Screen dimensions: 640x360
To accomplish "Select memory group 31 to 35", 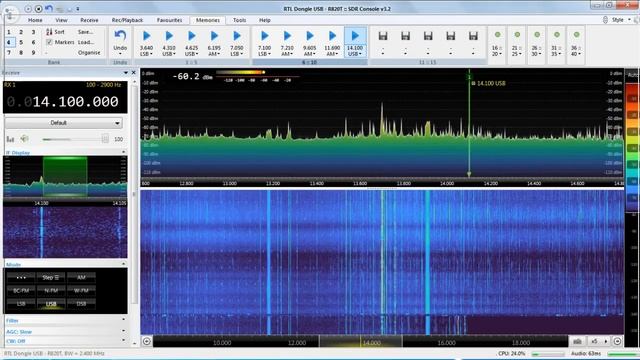I will (556, 45).
